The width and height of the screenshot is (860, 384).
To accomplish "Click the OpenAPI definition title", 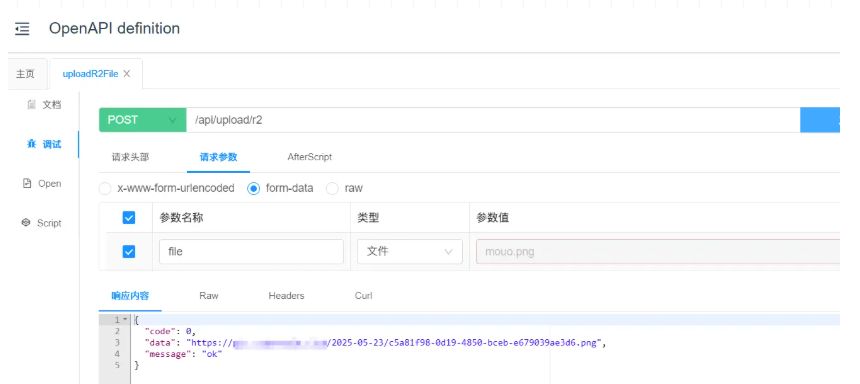I will pyautogui.click(x=114, y=29).
